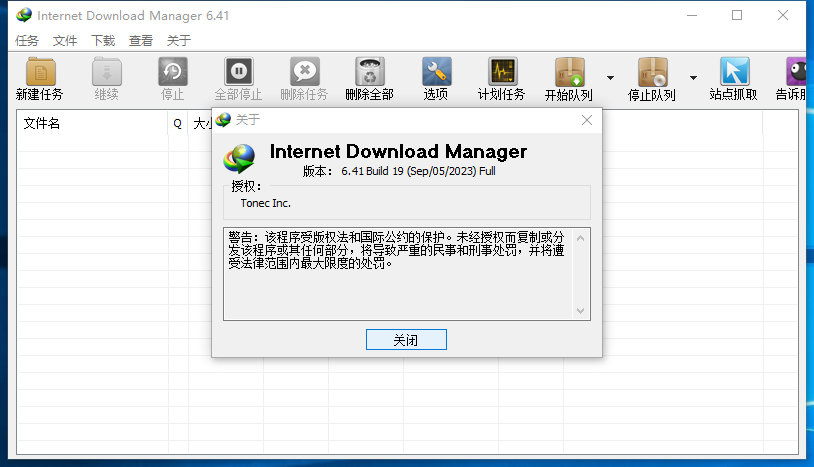
Task: Open the 任务 menu
Action: pyautogui.click(x=27, y=40)
